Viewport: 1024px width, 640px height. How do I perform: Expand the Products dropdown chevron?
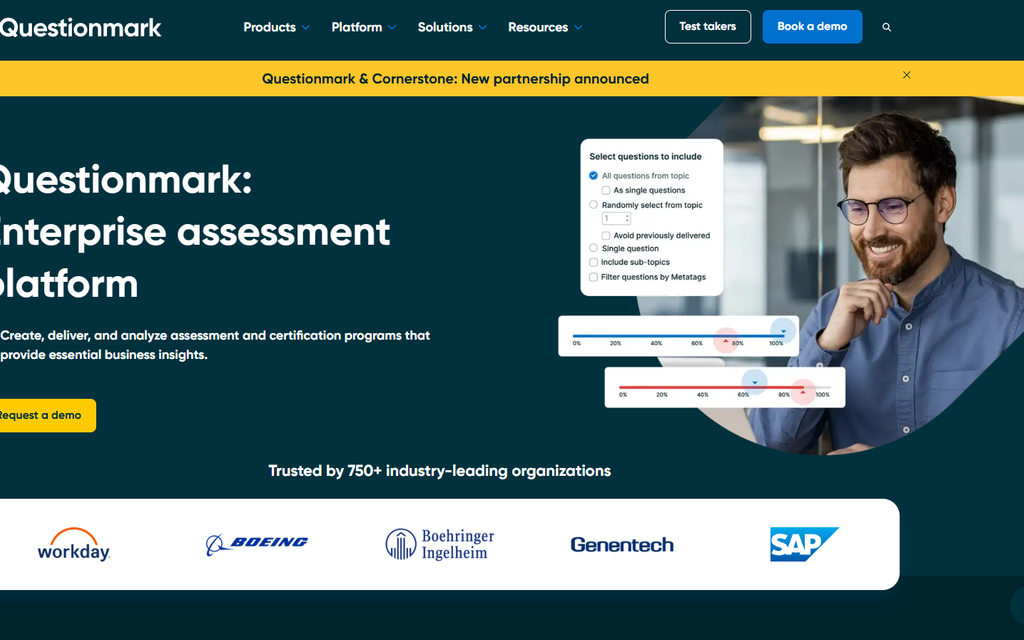[305, 27]
